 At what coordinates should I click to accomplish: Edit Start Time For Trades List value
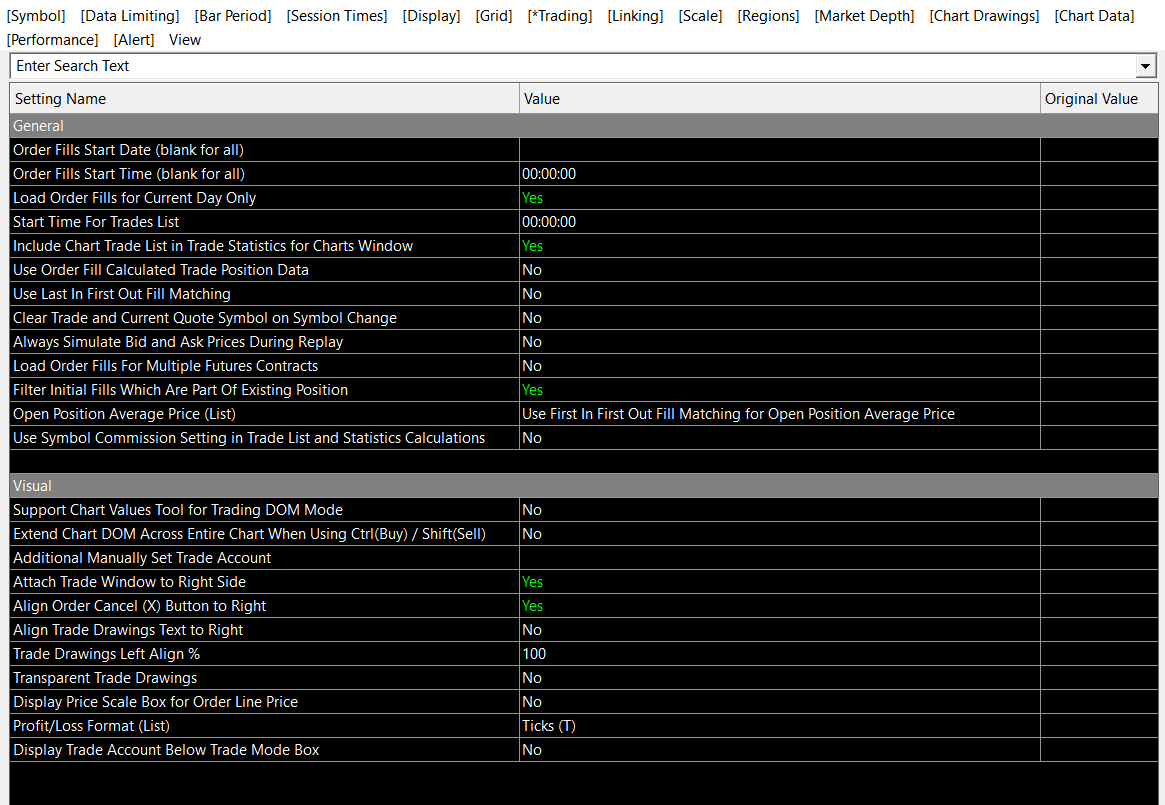click(x=779, y=222)
